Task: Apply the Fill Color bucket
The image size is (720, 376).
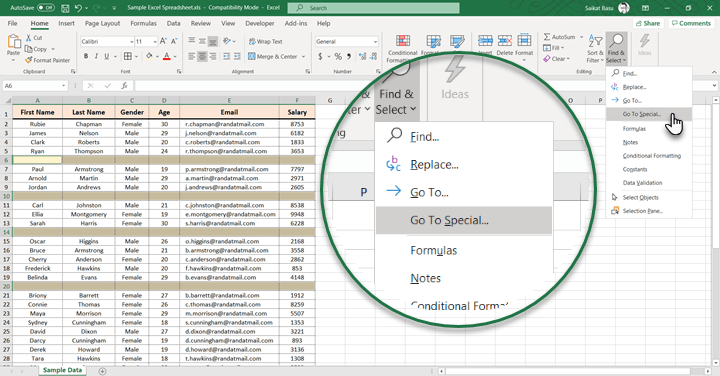Action: point(149,56)
